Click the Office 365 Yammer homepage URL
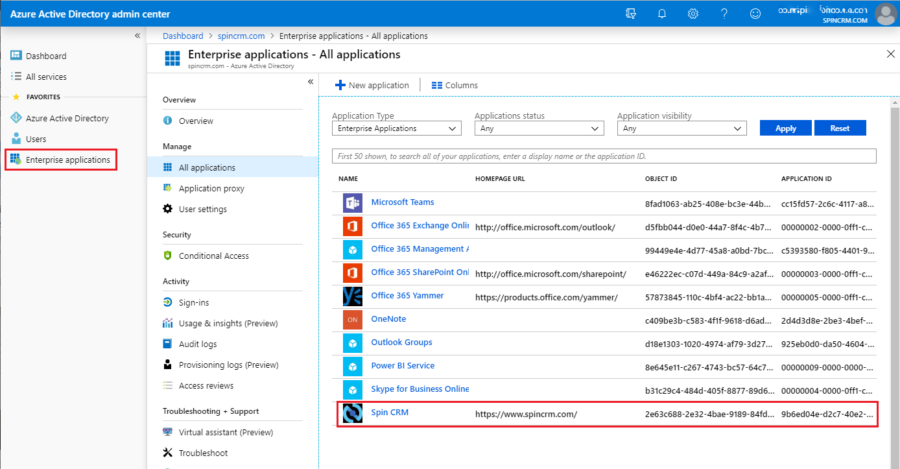The height and width of the screenshot is (469, 900). coord(546,297)
